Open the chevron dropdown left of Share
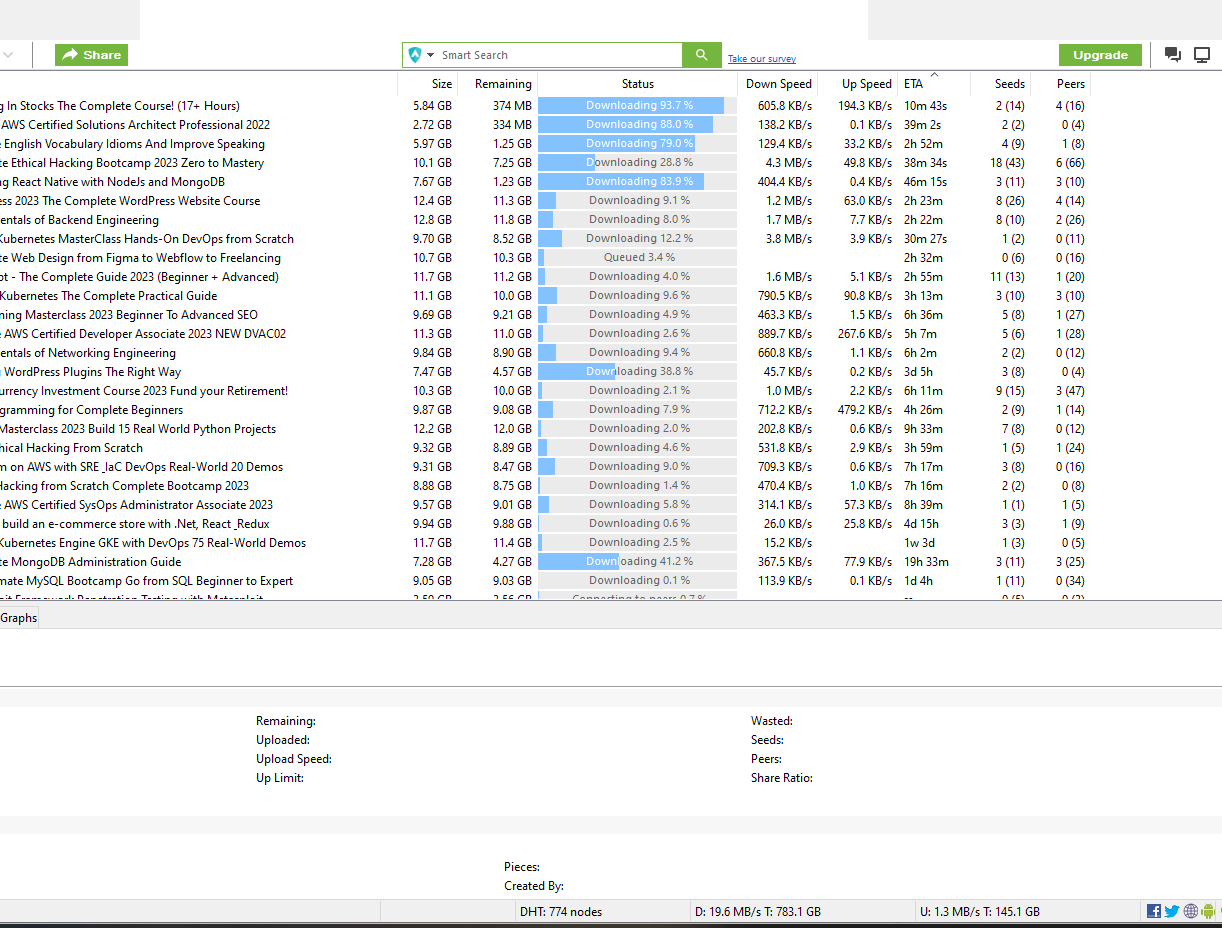The height and width of the screenshot is (928, 1222). [x=8, y=55]
